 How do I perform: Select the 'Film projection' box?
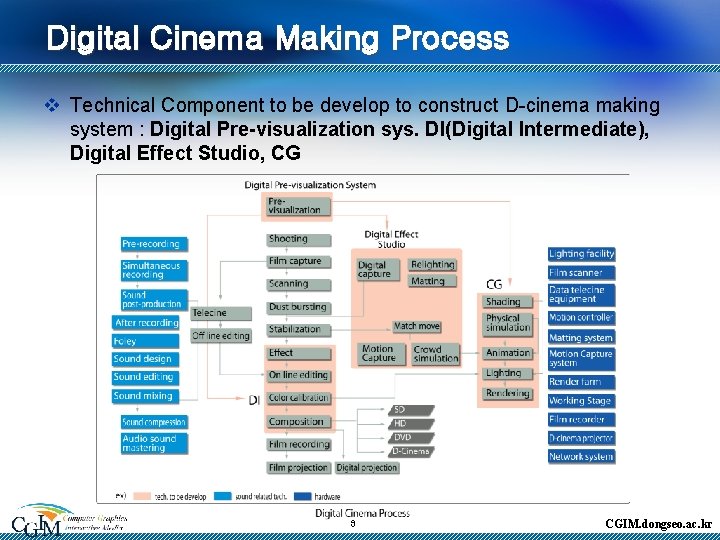pos(298,468)
